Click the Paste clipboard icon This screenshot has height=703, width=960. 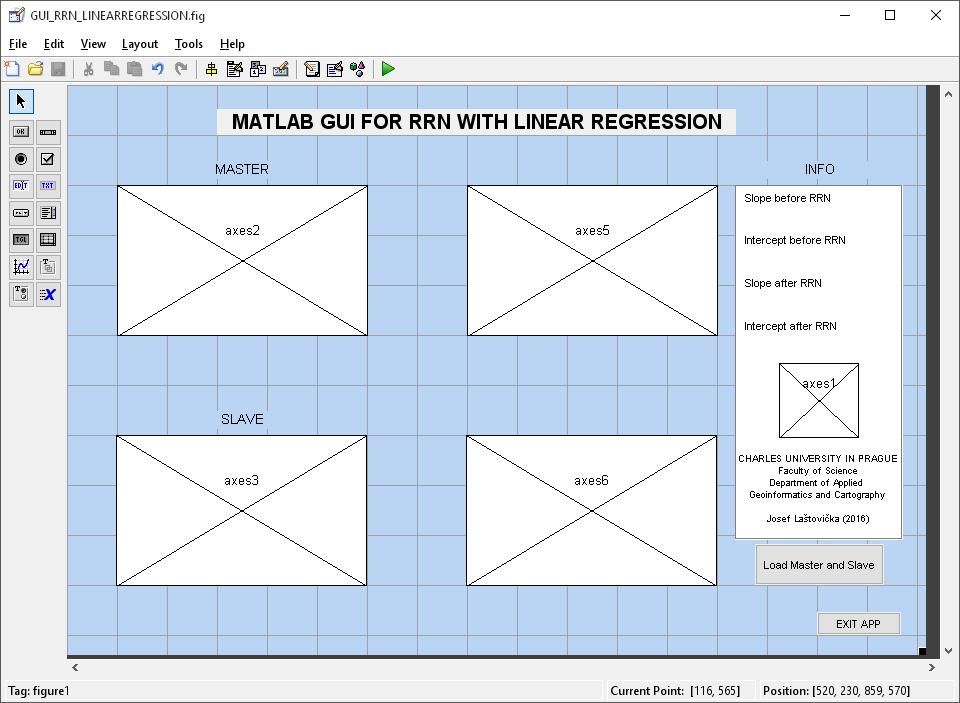[x=134, y=69]
